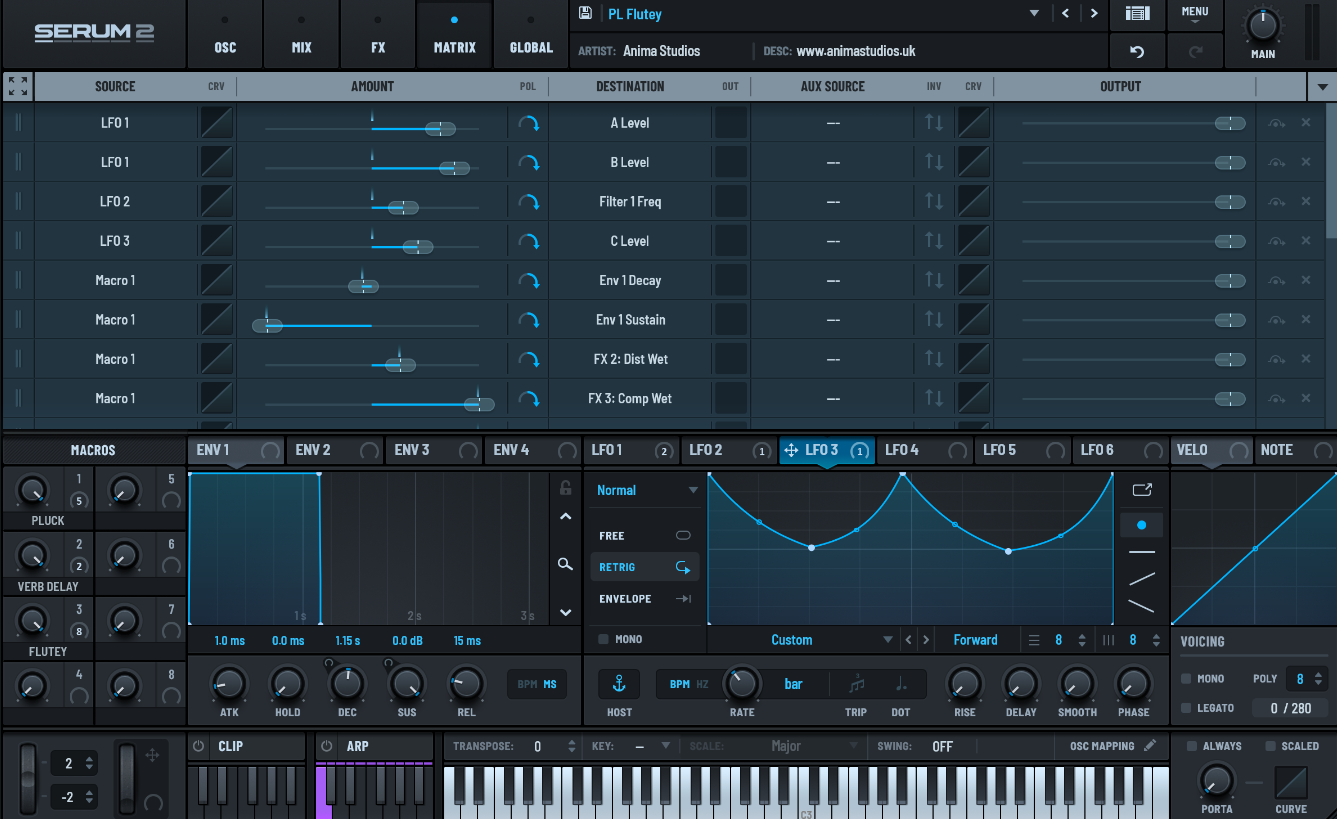Select the ramp up LFO tool
The height and width of the screenshot is (819, 1337).
1141,578
